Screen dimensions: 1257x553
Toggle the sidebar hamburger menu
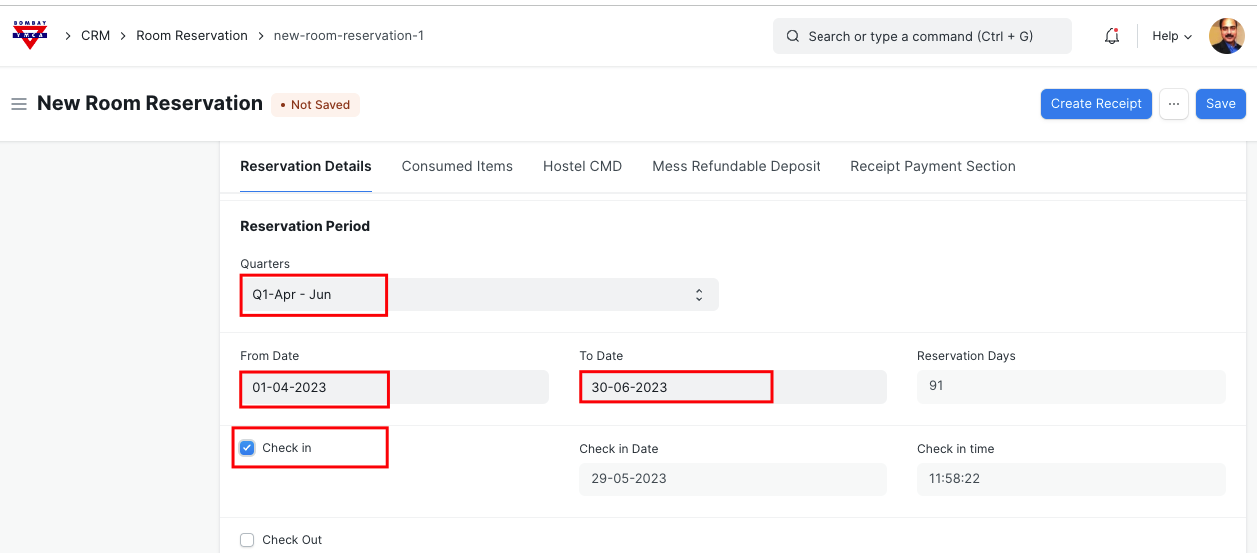18,104
